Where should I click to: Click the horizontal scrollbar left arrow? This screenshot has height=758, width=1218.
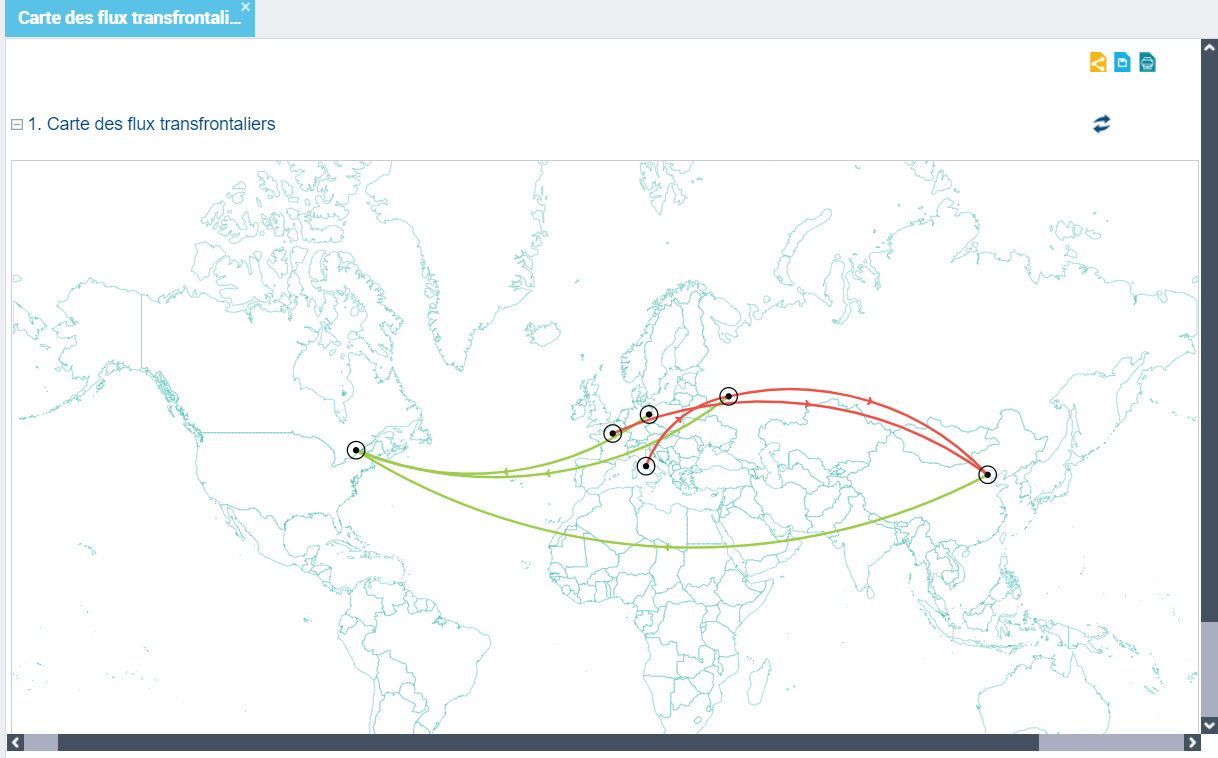click(x=14, y=743)
